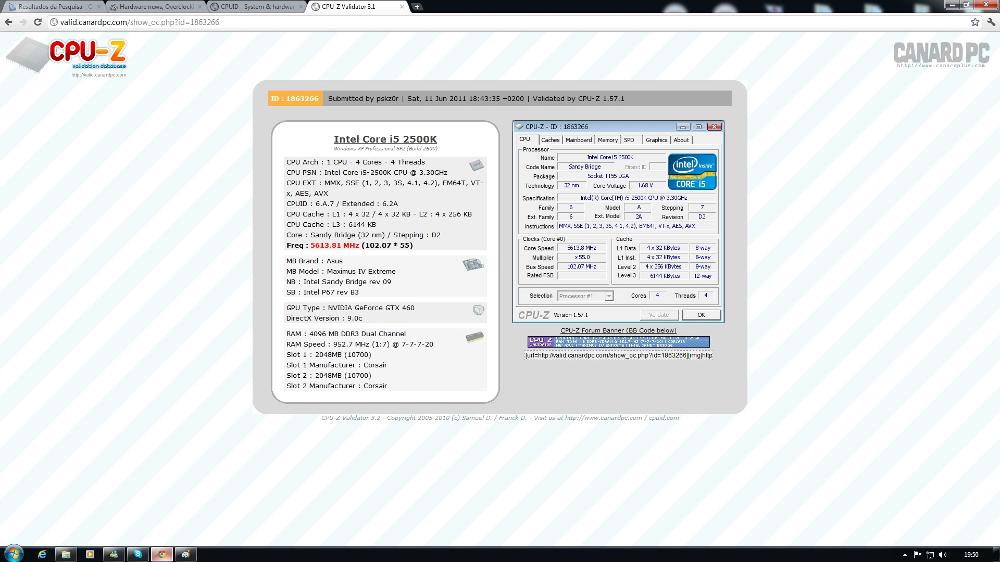Click the www.canardpc.com footer link
Screen dimensions: 1000x562
pos(603,418)
